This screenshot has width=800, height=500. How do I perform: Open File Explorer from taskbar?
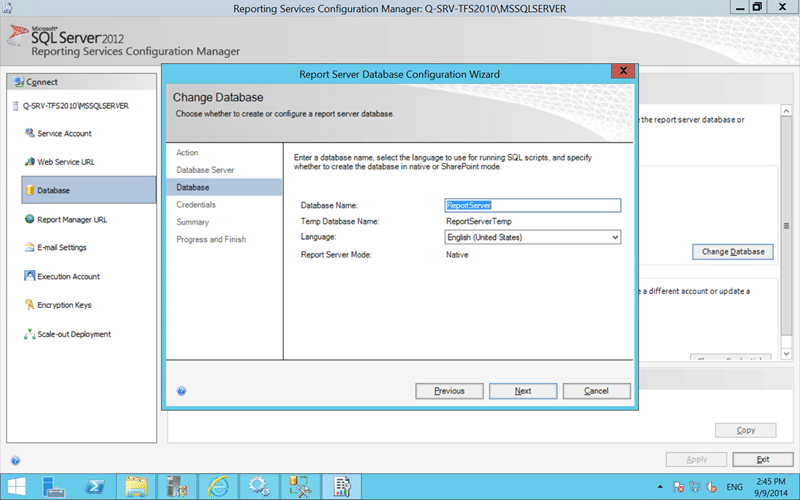coord(136,487)
